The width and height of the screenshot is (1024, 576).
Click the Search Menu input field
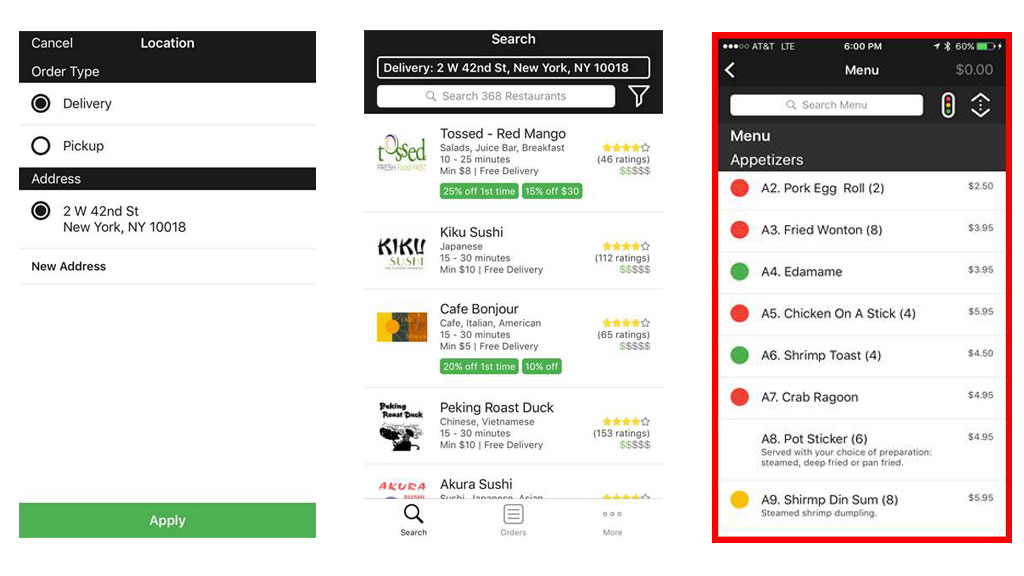pyautogui.click(x=826, y=105)
